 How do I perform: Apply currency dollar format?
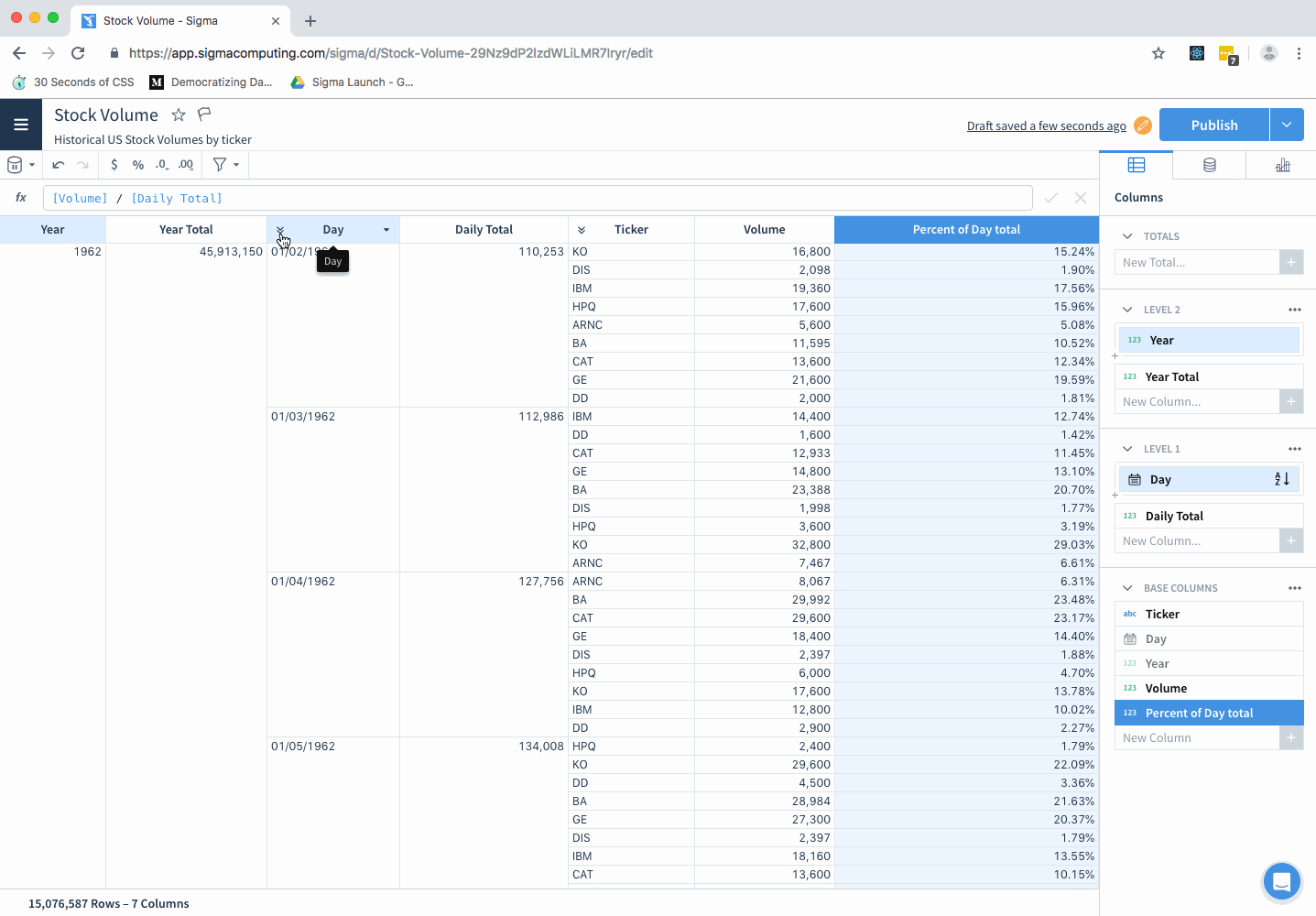tap(114, 165)
